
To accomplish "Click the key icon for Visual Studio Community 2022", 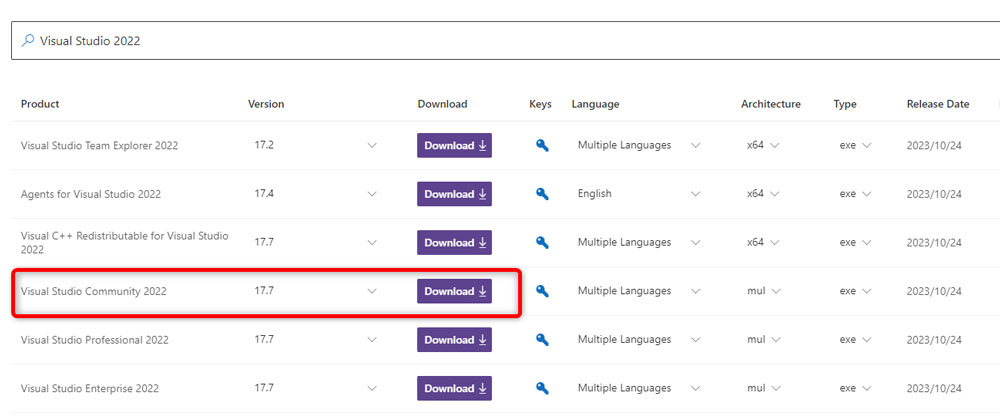I will pyautogui.click(x=542, y=291).
